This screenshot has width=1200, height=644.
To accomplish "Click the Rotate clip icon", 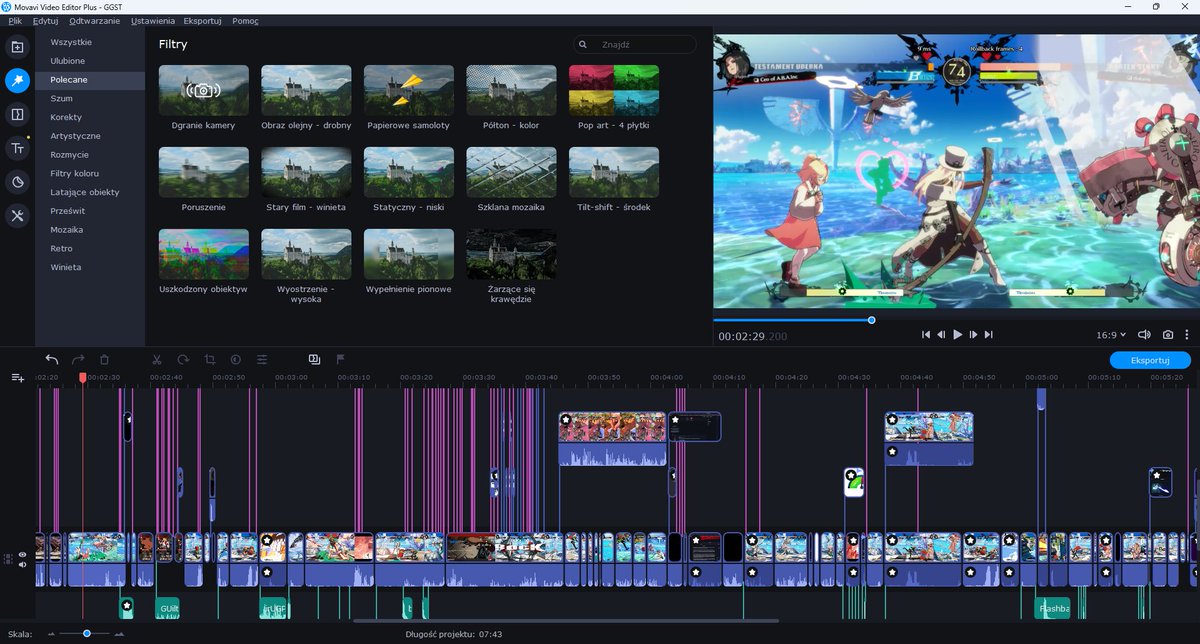I will [183, 359].
